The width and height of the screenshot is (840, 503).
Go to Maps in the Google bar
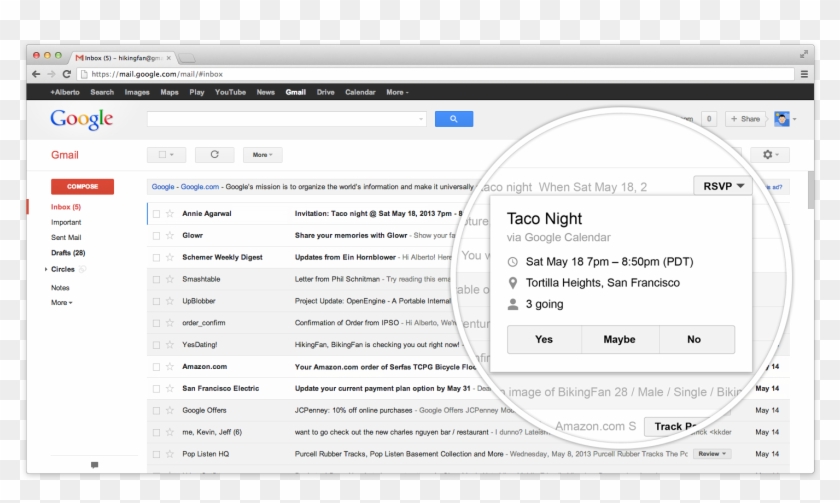(169, 92)
